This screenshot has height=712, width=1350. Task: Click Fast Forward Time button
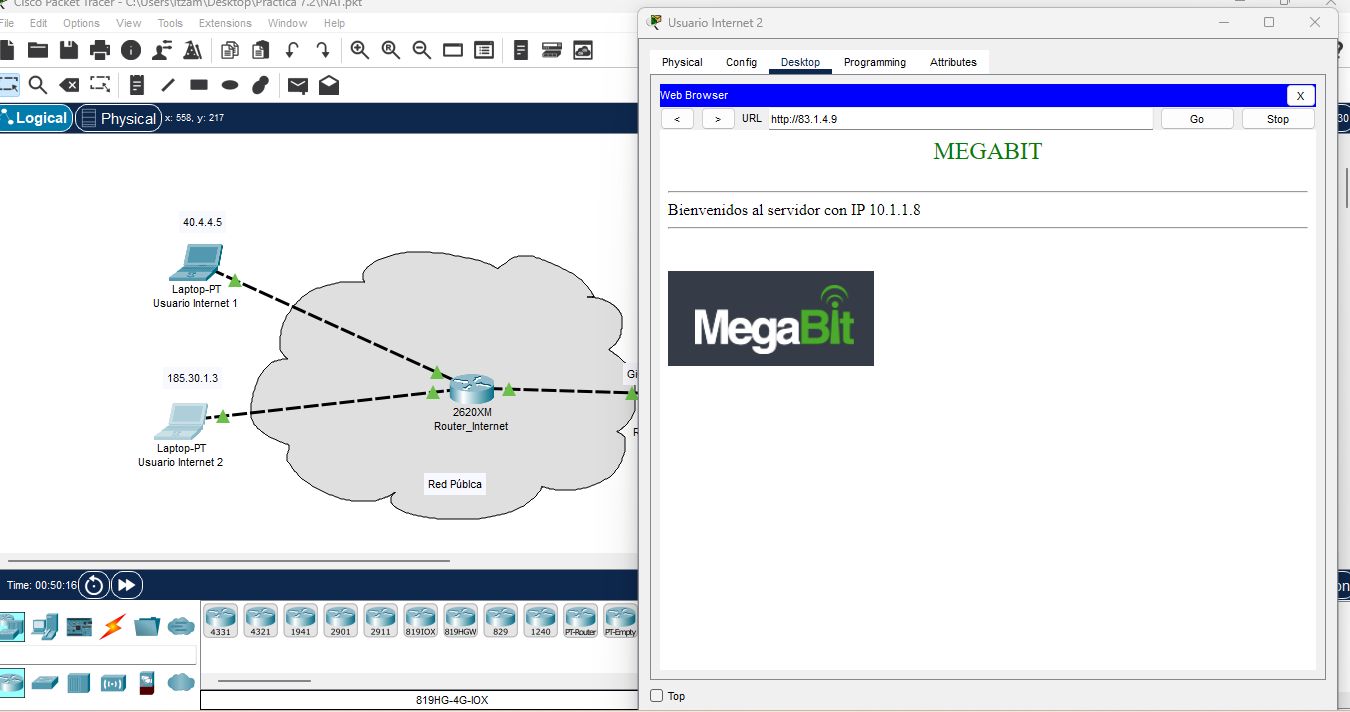pos(127,585)
